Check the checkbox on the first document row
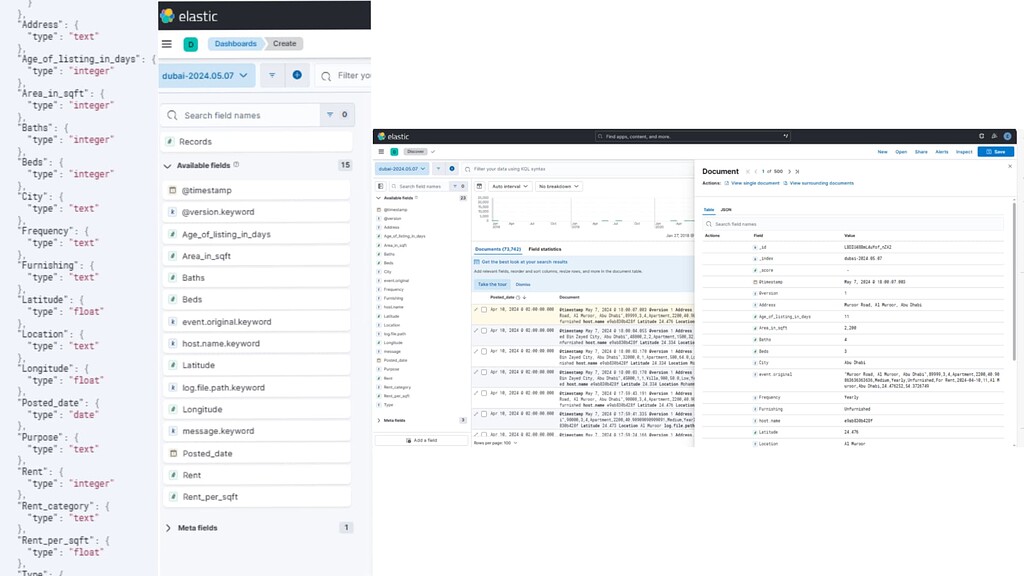 click(483, 310)
